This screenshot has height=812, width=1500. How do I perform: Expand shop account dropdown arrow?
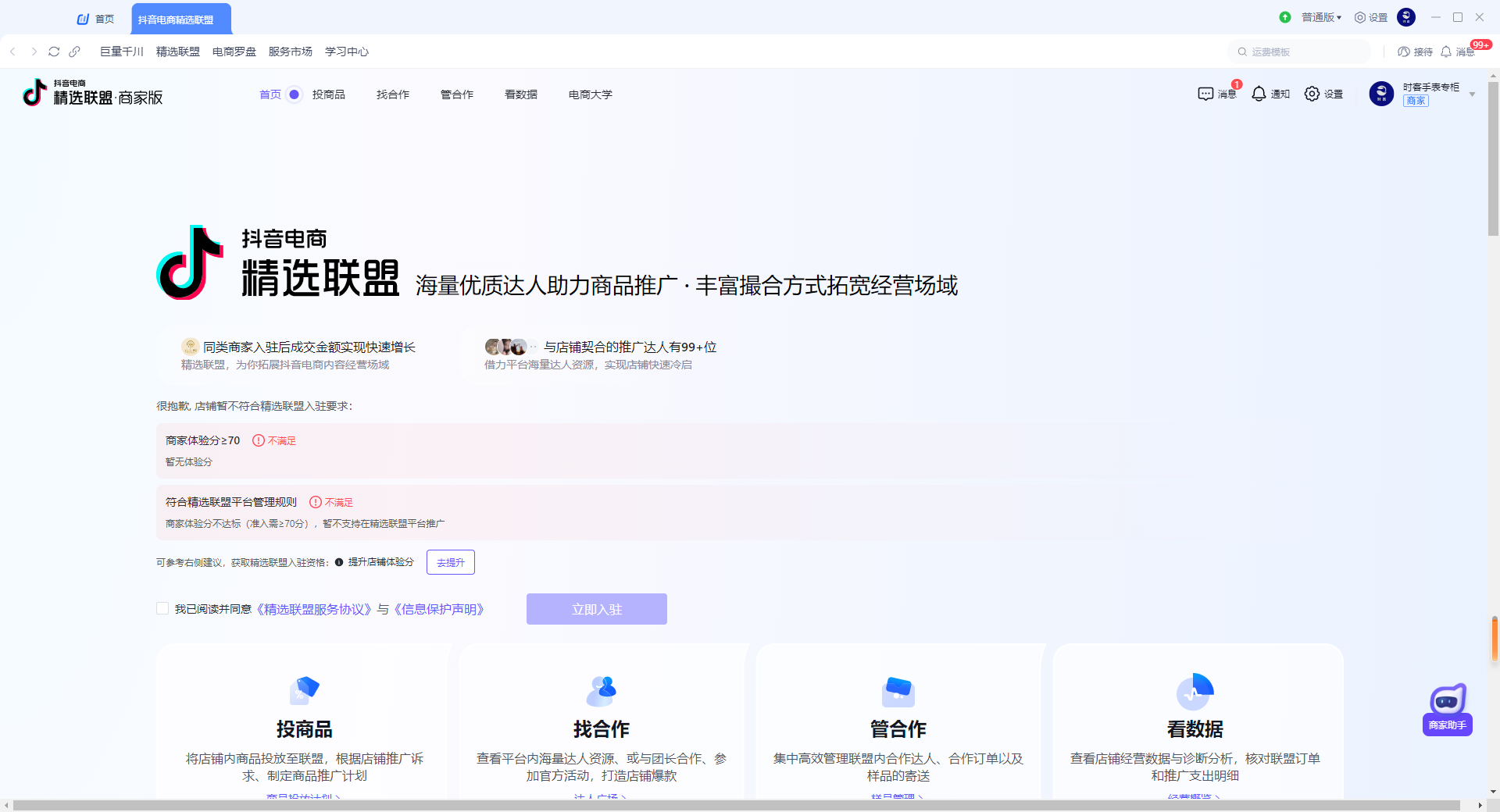1472,94
